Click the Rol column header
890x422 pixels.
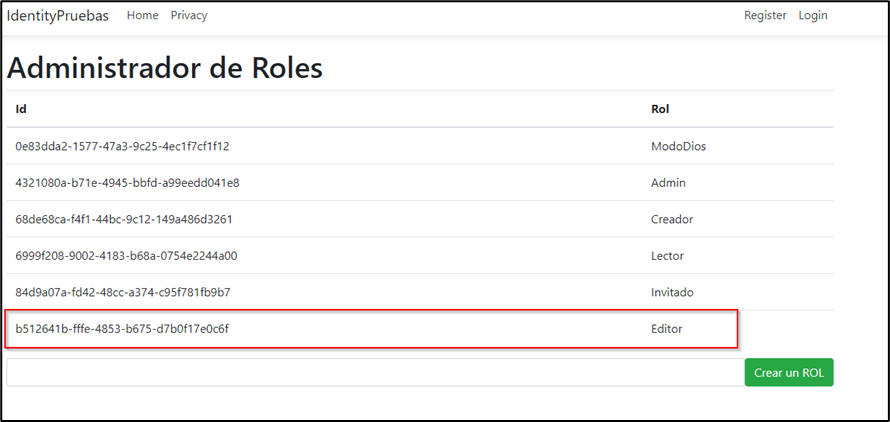coord(660,109)
